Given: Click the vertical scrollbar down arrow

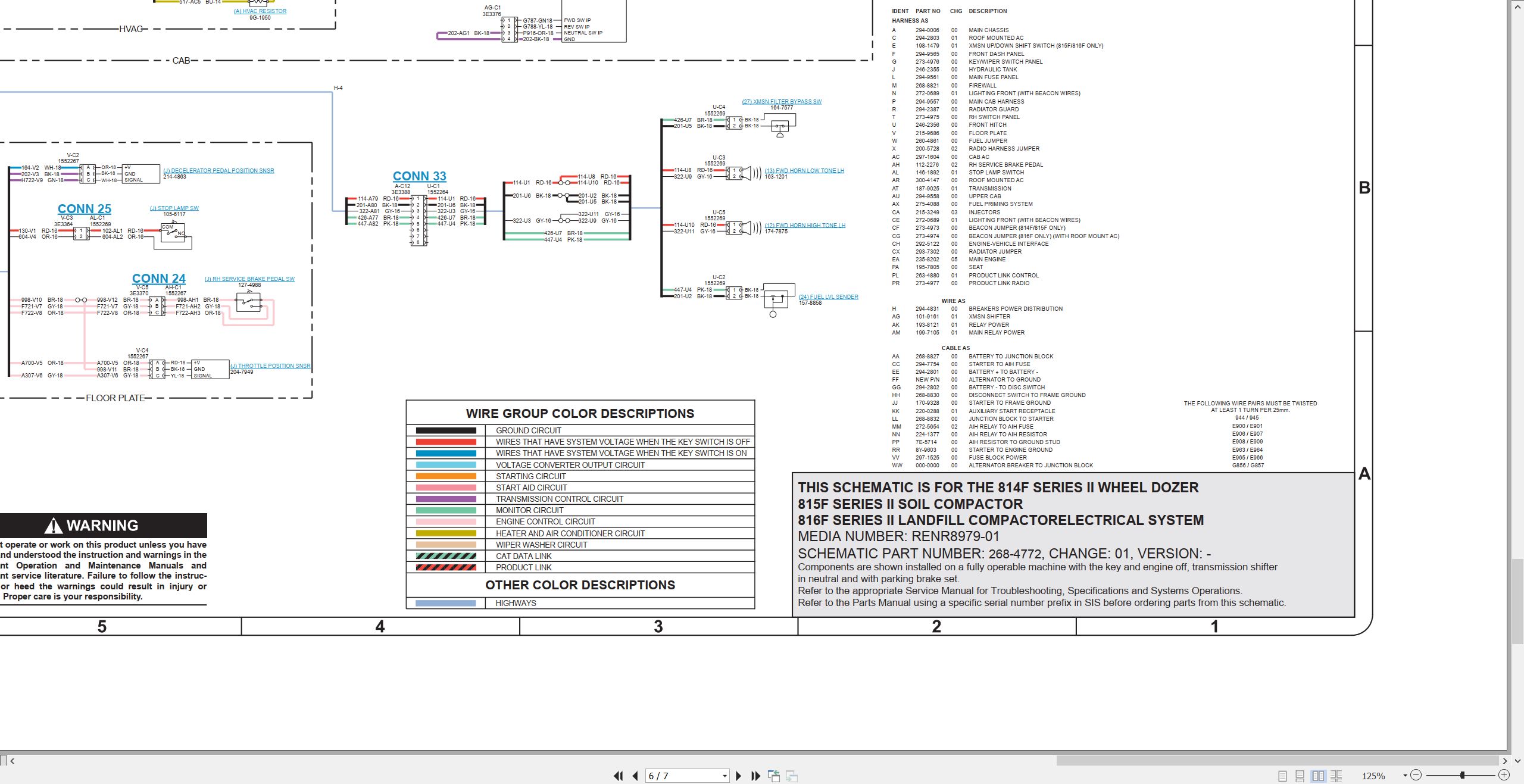Looking at the screenshot, I should coord(1517,761).
